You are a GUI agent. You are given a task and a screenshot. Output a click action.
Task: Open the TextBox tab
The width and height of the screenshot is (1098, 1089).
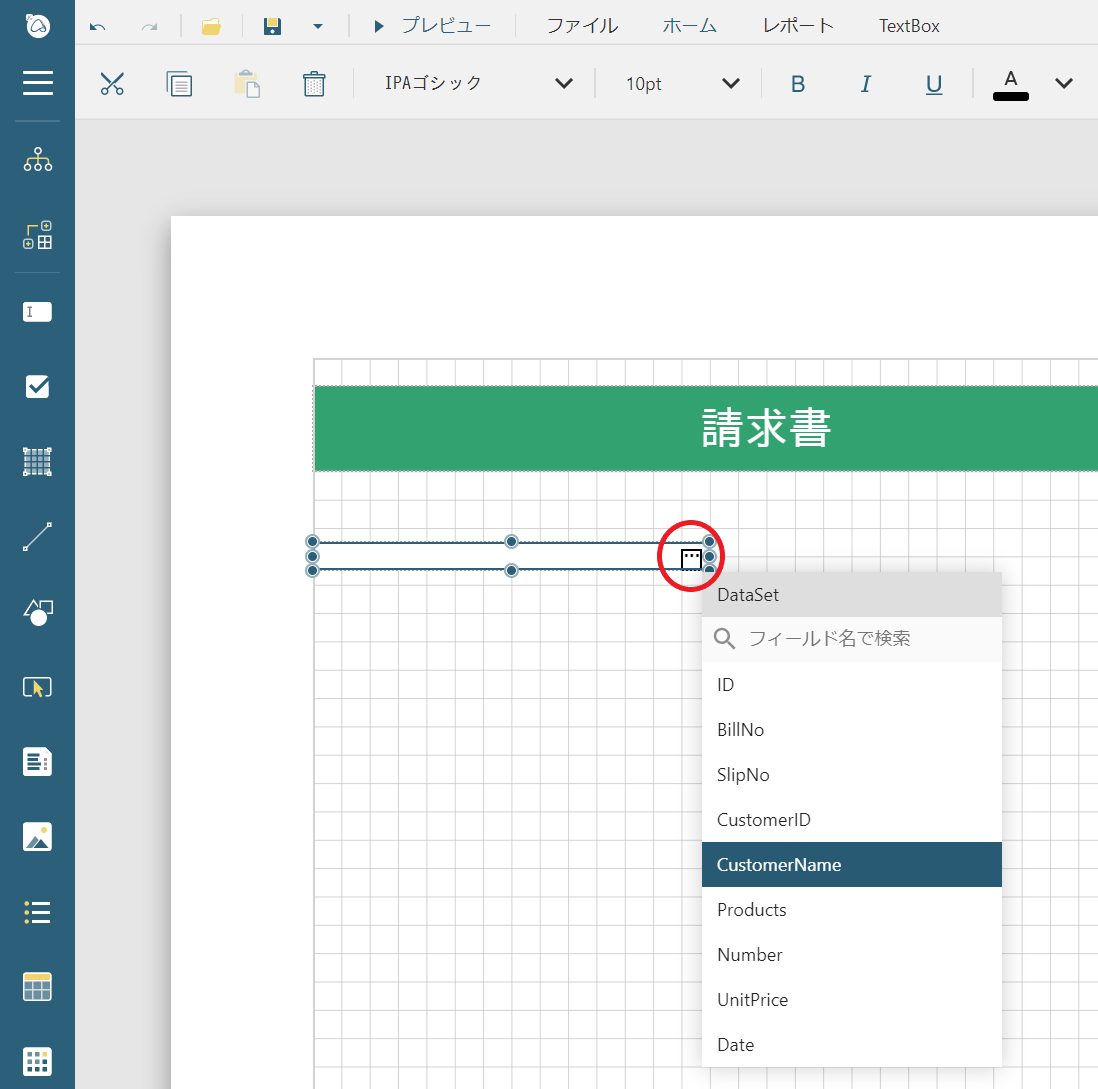click(909, 26)
